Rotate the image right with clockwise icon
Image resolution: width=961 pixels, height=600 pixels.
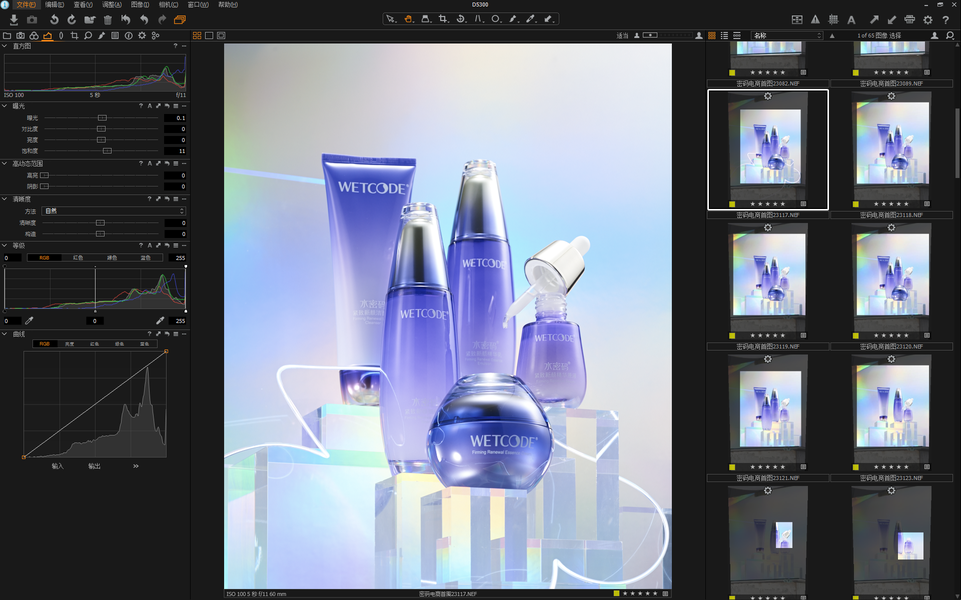point(72,20)
